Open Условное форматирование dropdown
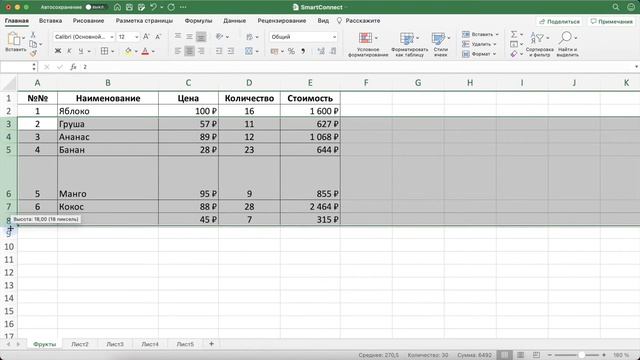 point(368,44)
